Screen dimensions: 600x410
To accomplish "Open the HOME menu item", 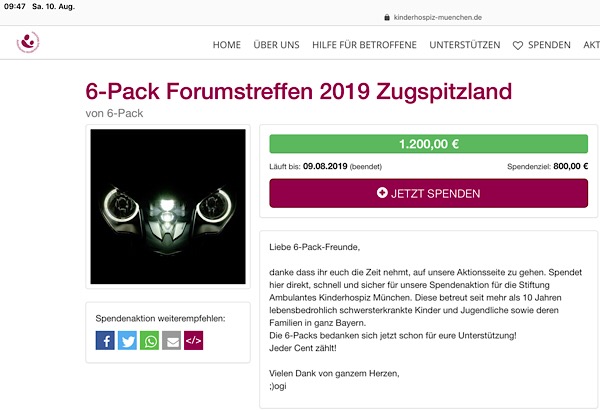I will click(x=227, y=45).
